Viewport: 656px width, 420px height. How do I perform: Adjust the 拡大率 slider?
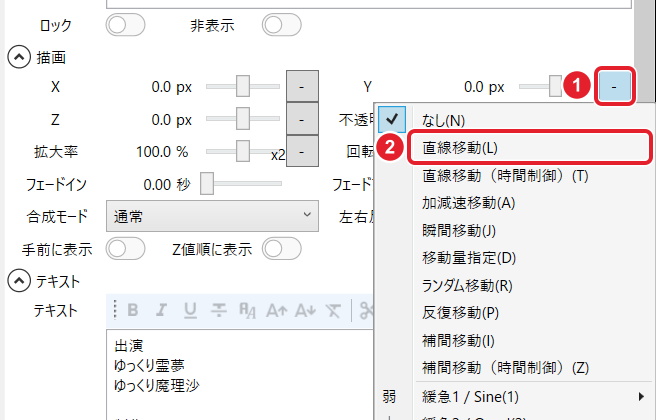tap(243, 151)
